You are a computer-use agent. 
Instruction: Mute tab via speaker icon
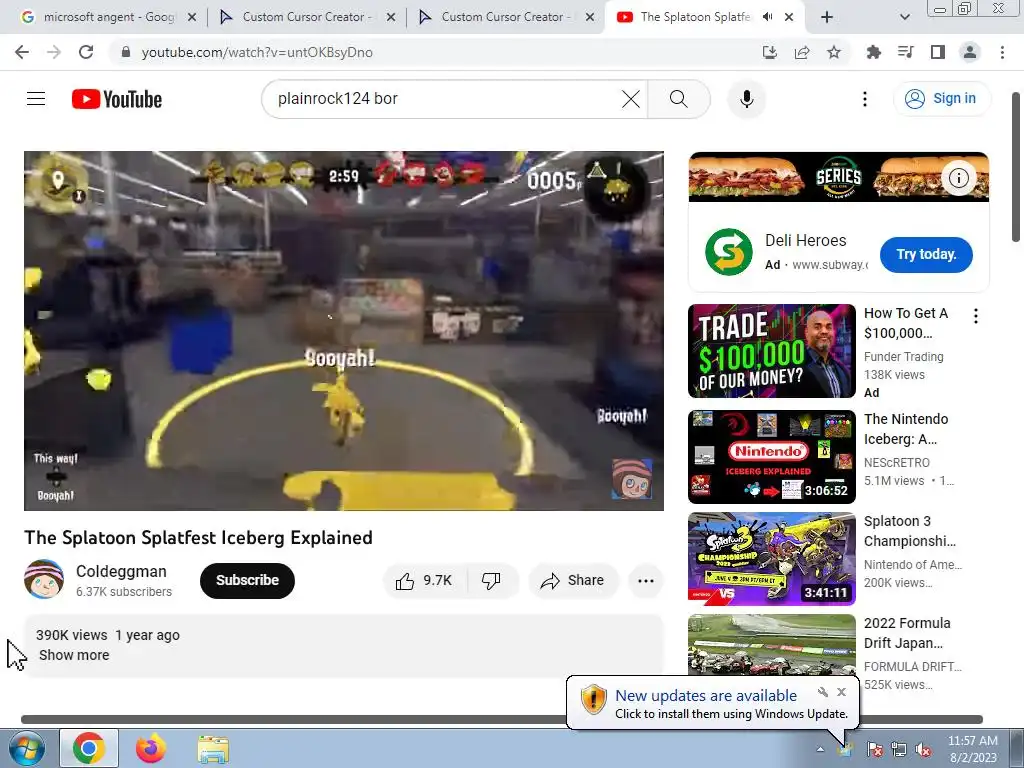[x=767, y=17]
